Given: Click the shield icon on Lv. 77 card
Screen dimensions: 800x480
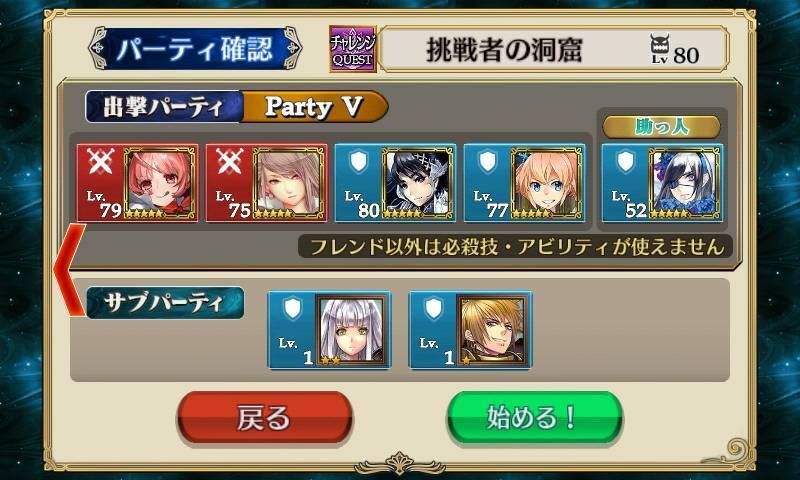Looking at the screenshot, I should point(487,161).
